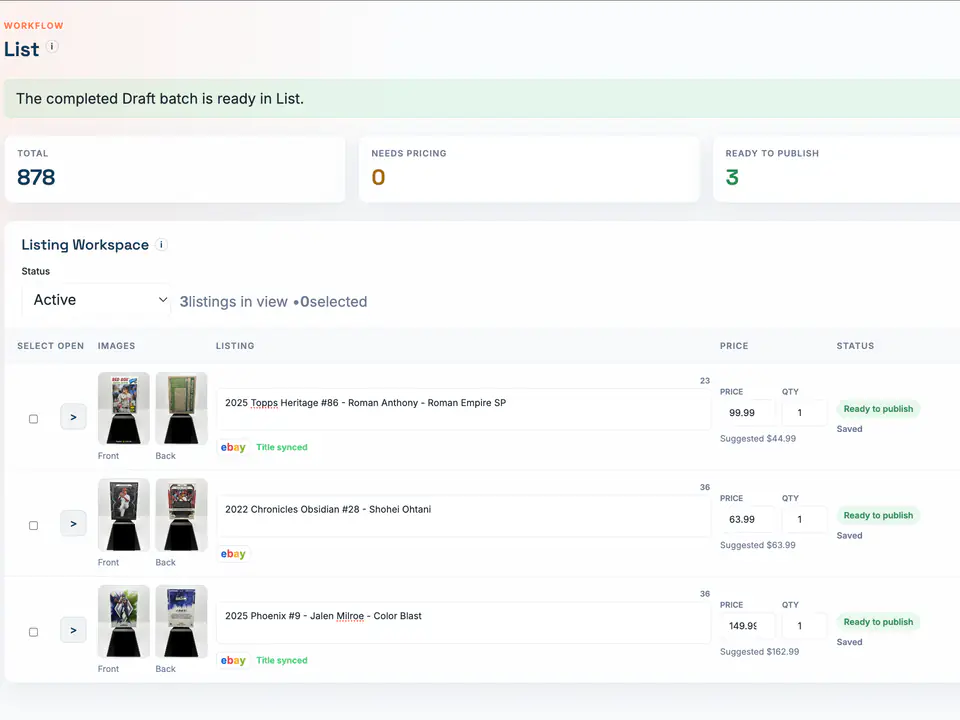960x720 pixels.
Task: Click the info icon next to List heading
Action: click(x=52, y=47)
